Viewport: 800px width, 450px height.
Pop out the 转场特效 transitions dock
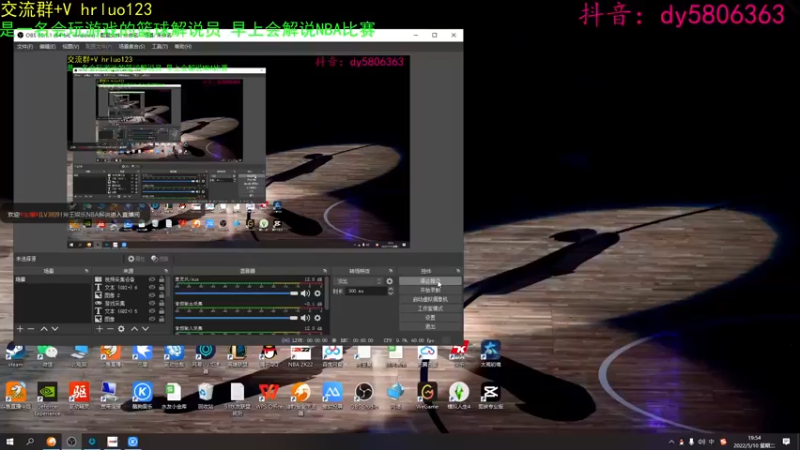[391, 271]
